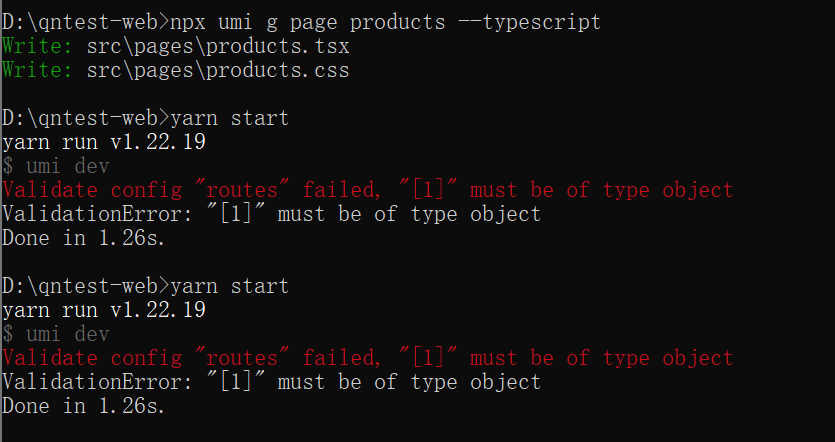Click the first gray $ umi dev line
The width and height of the screenshot is (835, 442).
click(x=56, y=166)
